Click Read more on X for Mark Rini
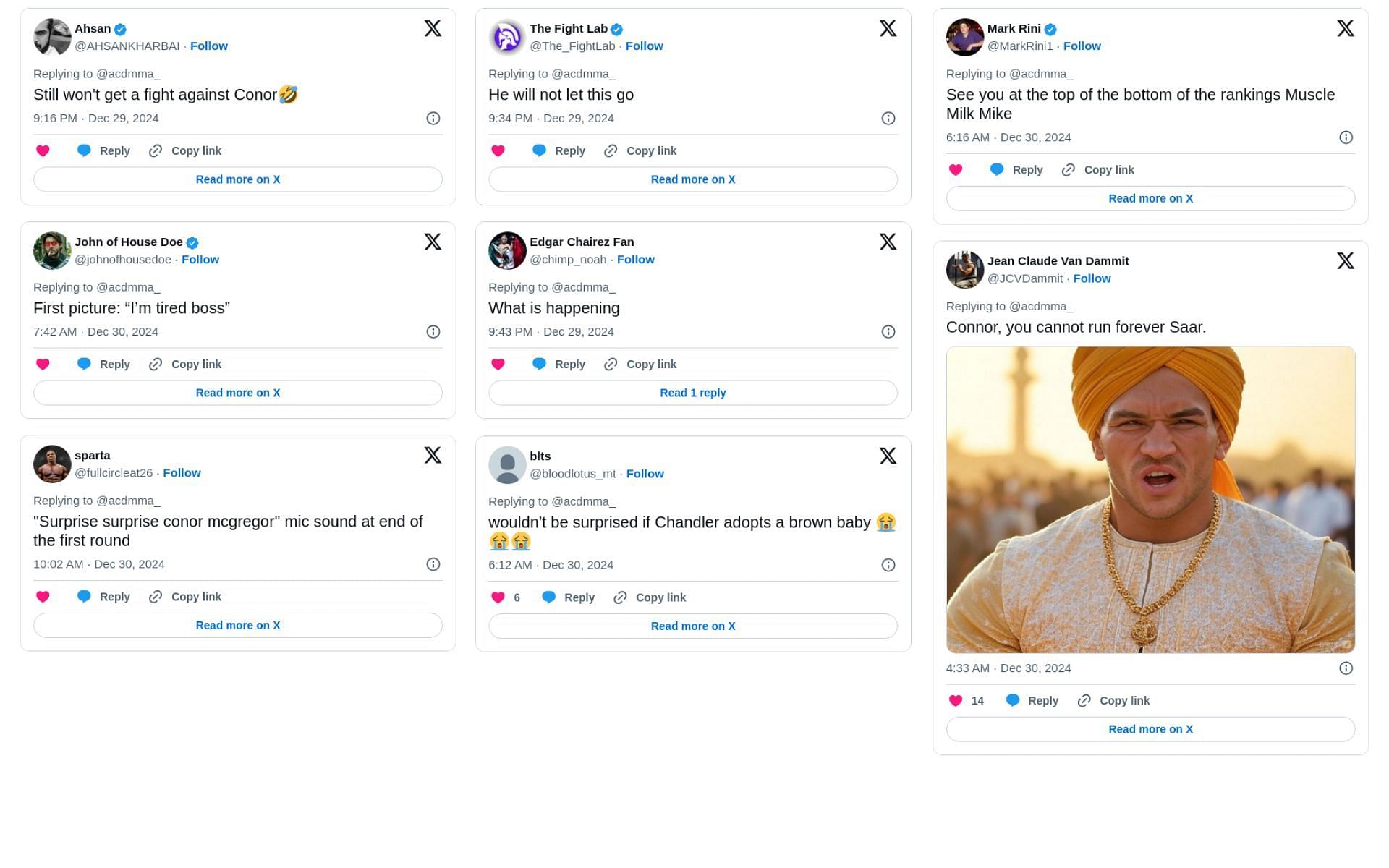The height and width of the screenshot is (868, 1389). (1150, 198)
